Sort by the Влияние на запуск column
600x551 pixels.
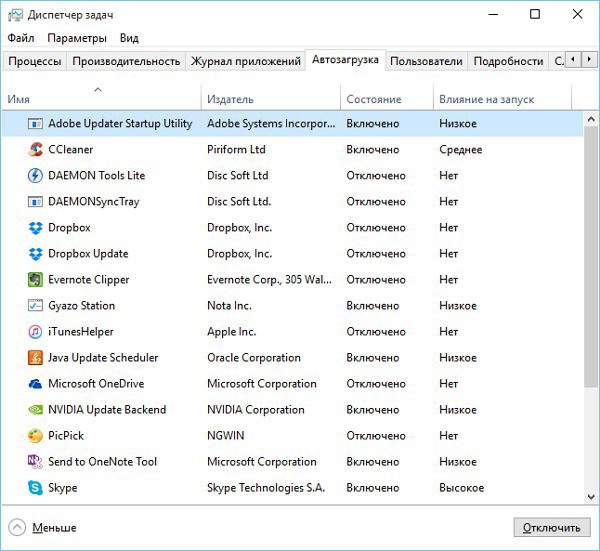tap(486, 99)
